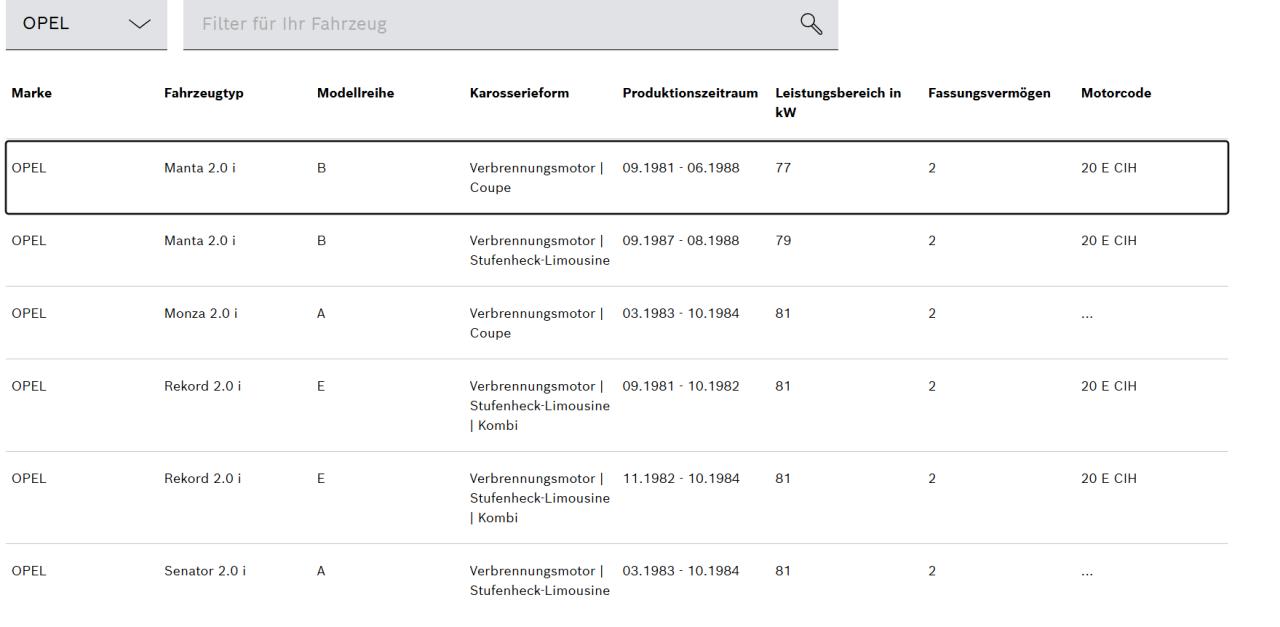1280x627 pixels.
Task: Click the Modellreihe column header
Action: (354, 93)
